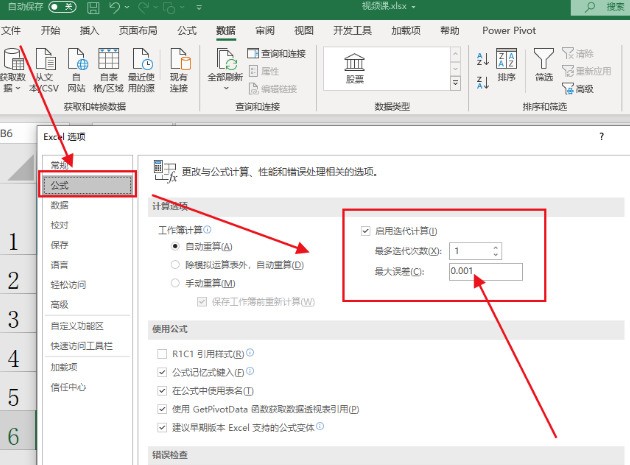Screen dimensions: 630x465
Task: Click 编辑链接 (Edit Links) ribbon item
Action: [272, 89]
